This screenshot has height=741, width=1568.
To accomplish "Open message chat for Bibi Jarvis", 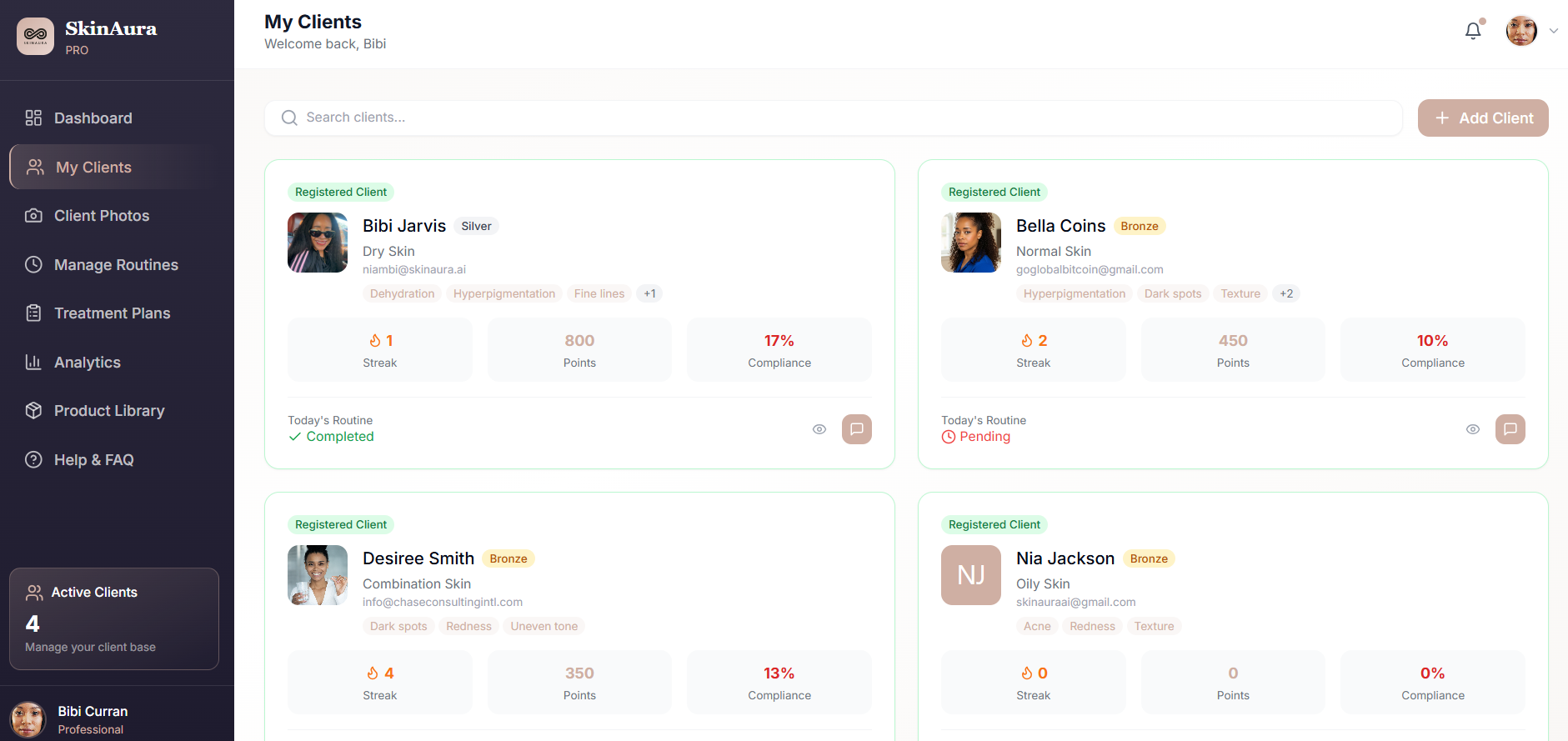I will pyautogui.click(x=856, y=429).
